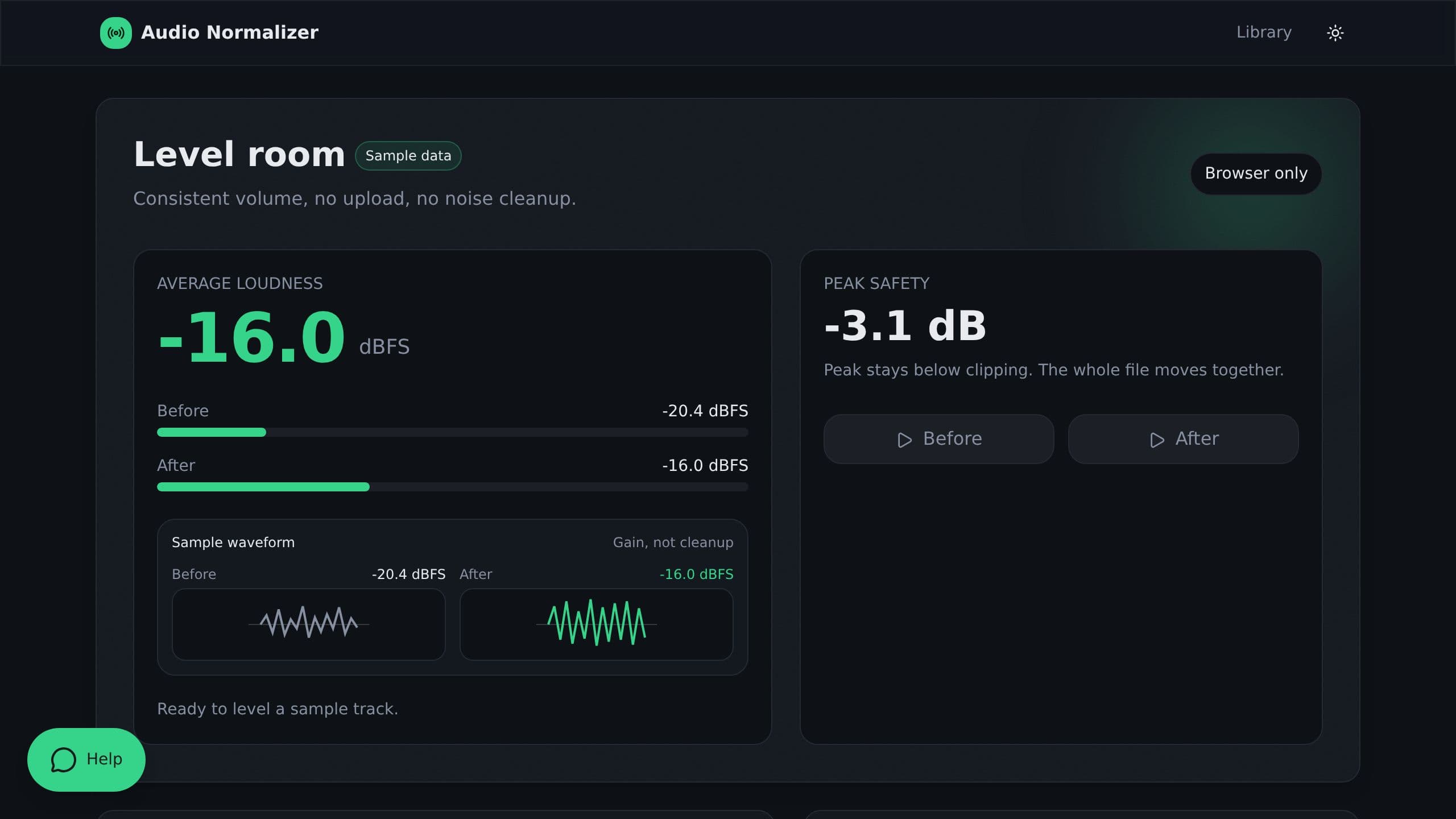Play the Before audio preview
This screenshot has width=1456, height=819.
tap(938, 439)
